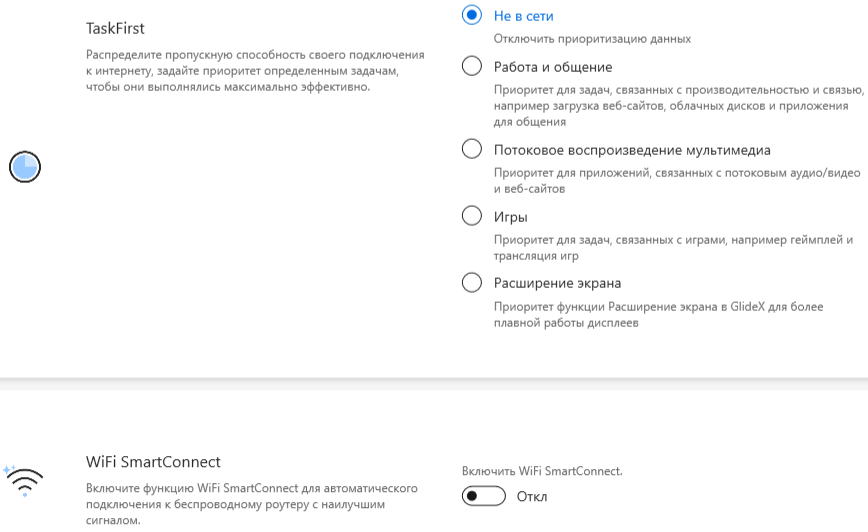Toggle the WiFi SmartConnect switch on
Viewport: 868px width, 532px height.
pos(484,497)
